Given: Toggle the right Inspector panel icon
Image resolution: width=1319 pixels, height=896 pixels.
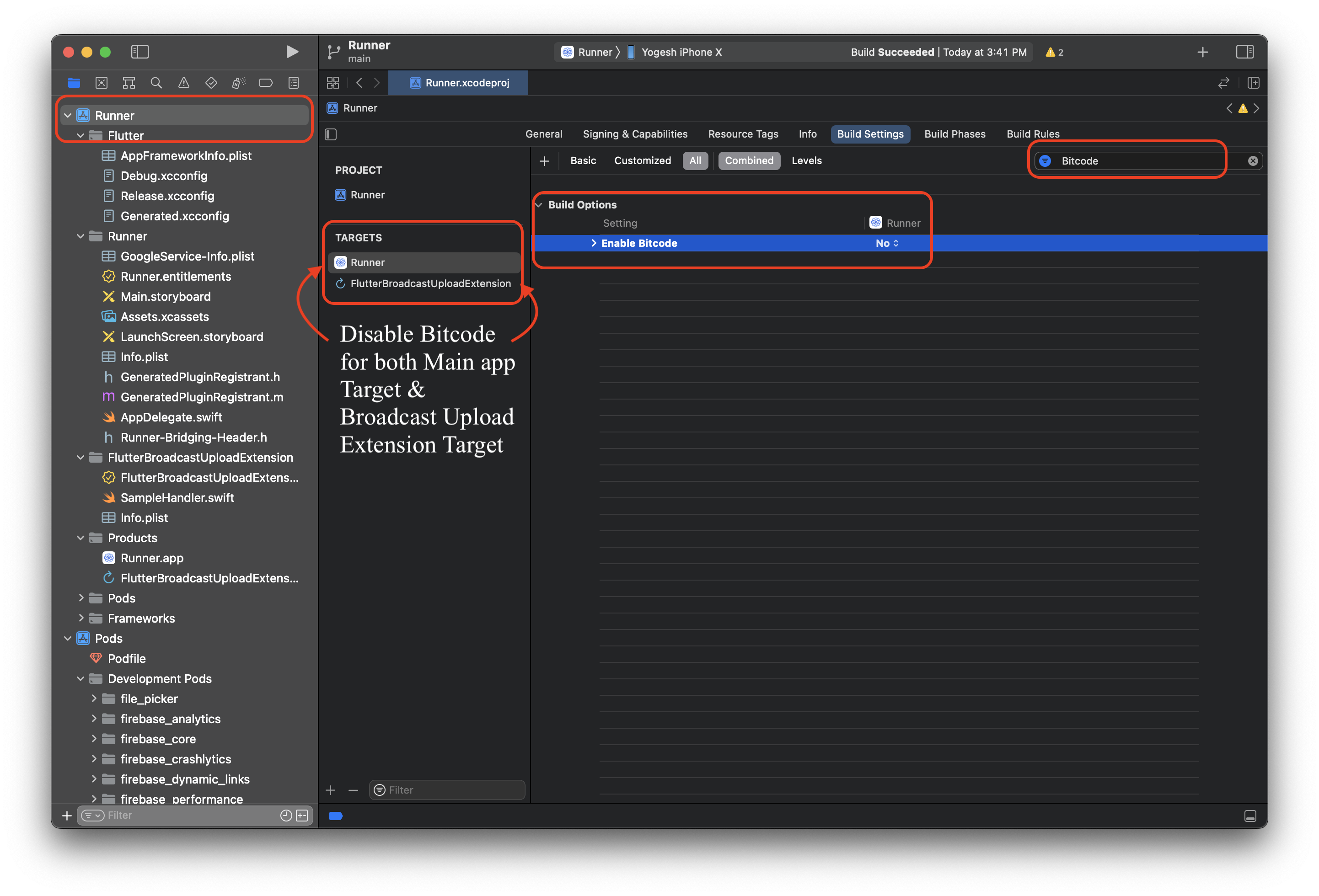Looking at the screenshot, I should [x=1245, y=52].
